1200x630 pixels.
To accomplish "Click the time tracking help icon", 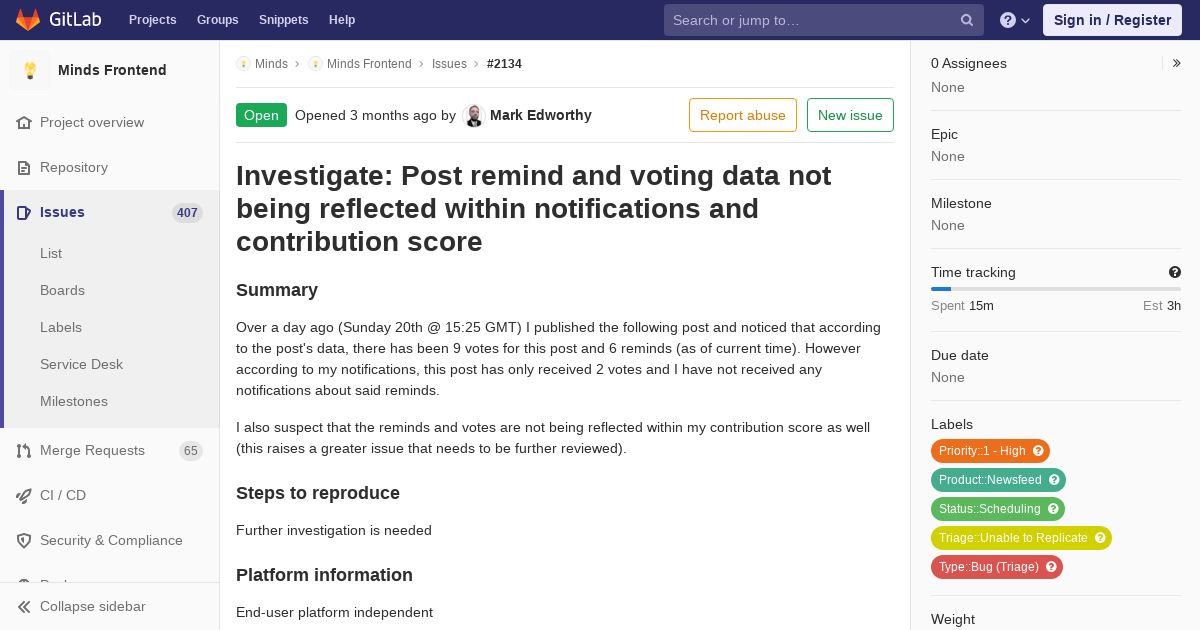I will (1175, 272).
